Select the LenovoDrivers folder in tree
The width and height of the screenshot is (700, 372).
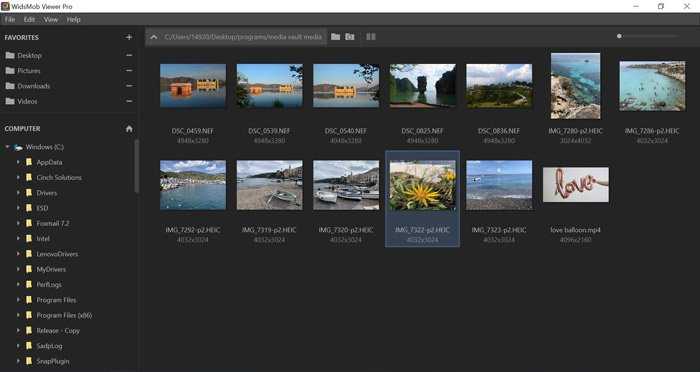57,254
